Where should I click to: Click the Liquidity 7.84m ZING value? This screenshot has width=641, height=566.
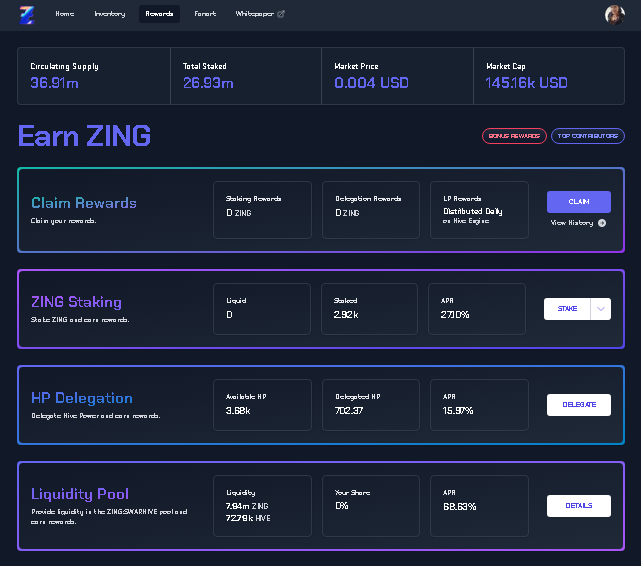(x=247, y=506)
